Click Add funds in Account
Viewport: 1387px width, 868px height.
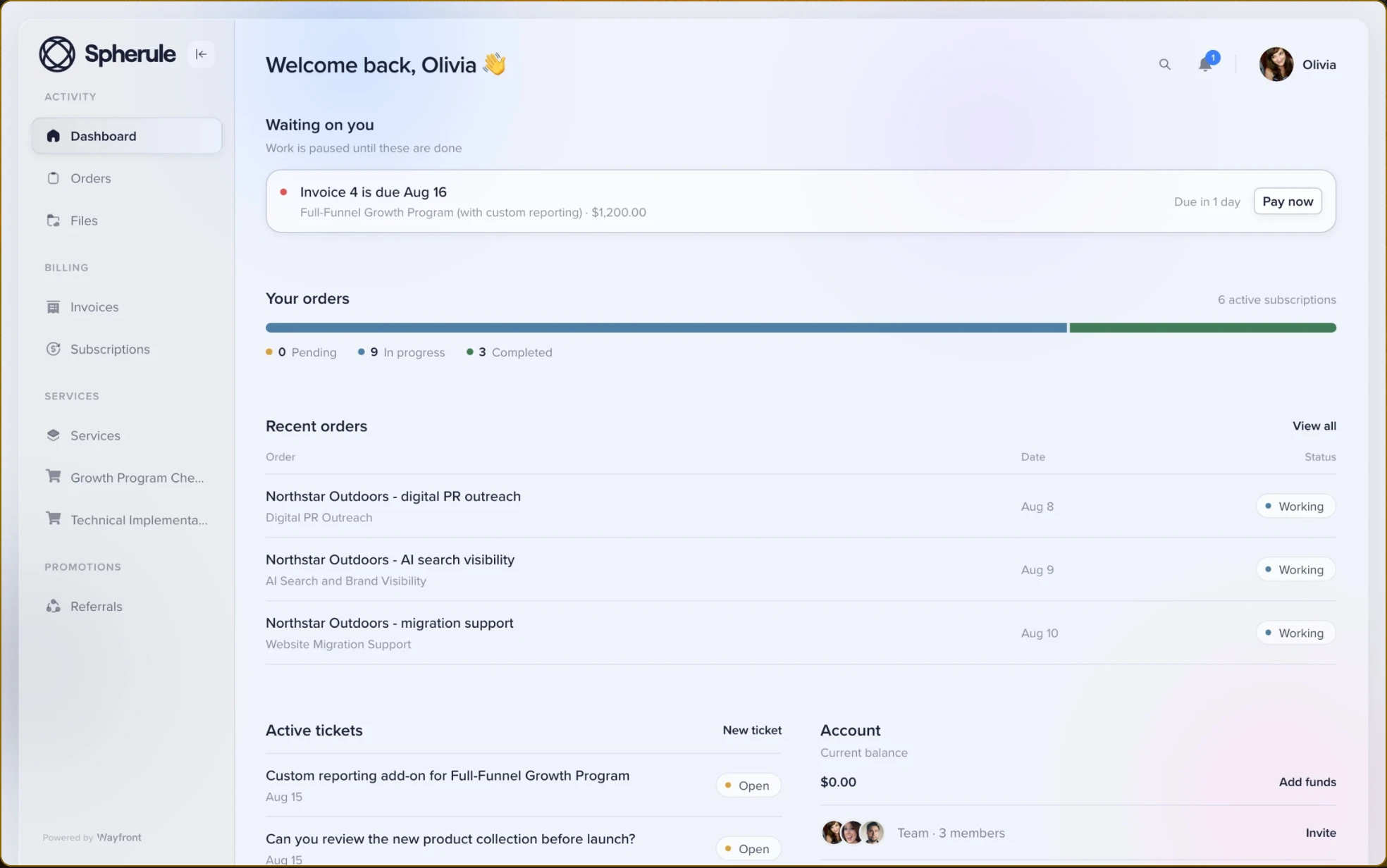click(x=1307, y=782)
